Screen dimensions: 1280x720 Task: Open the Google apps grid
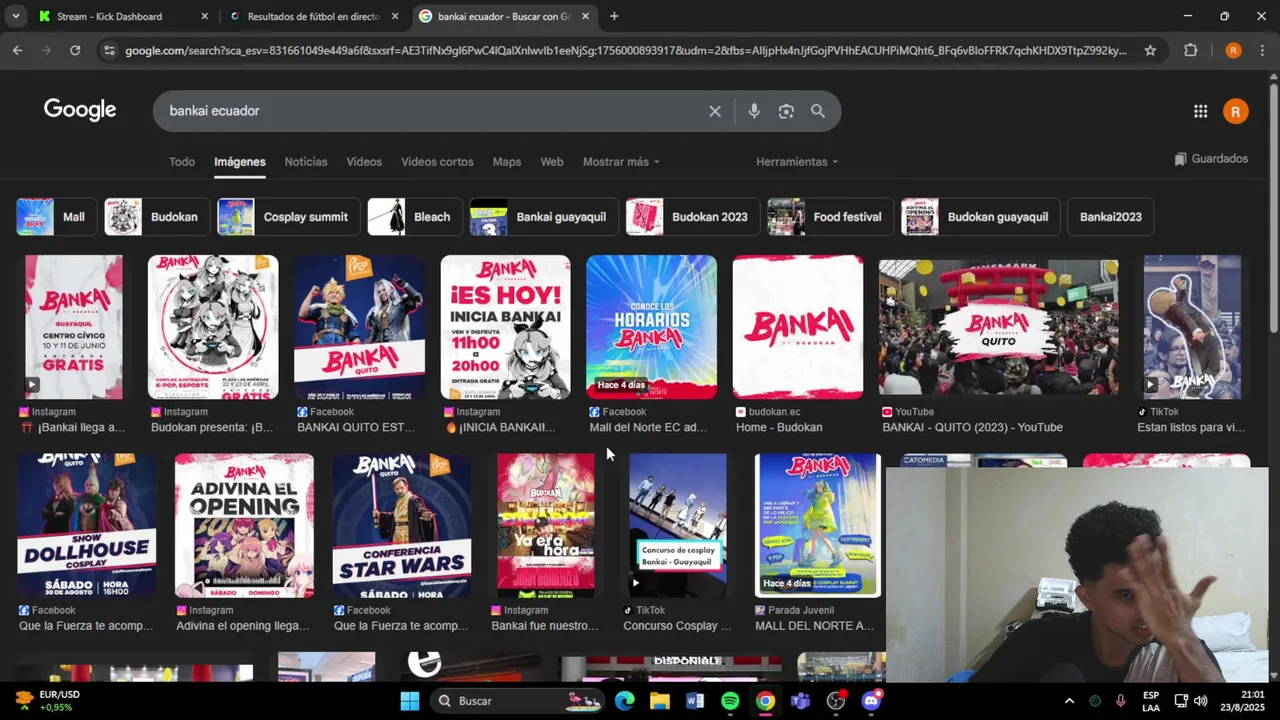point(1200,111)
